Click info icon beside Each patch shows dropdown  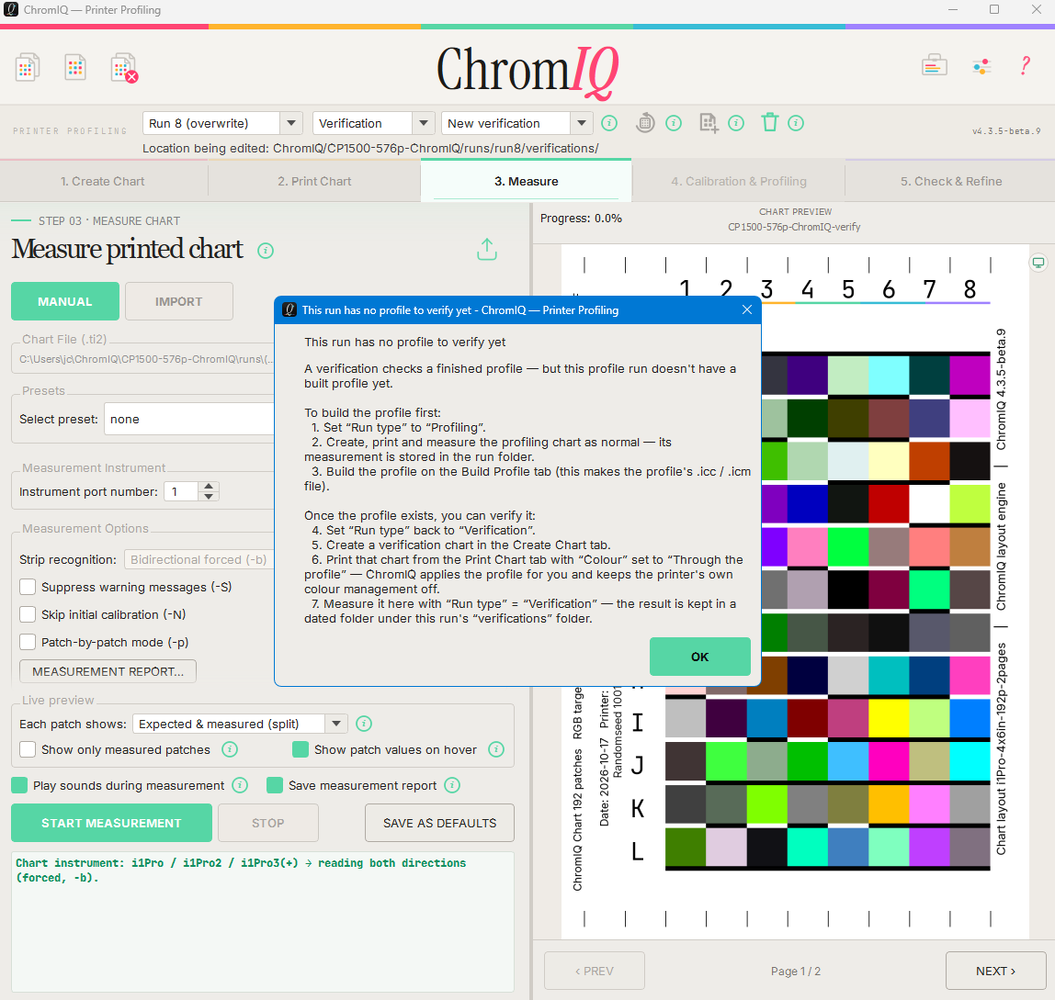click(x=364, y=724)
